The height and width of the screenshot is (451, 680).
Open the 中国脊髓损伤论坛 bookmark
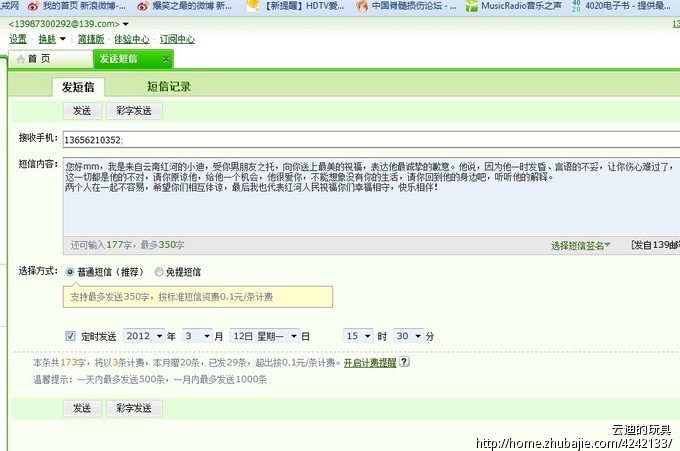coord(406,6)
